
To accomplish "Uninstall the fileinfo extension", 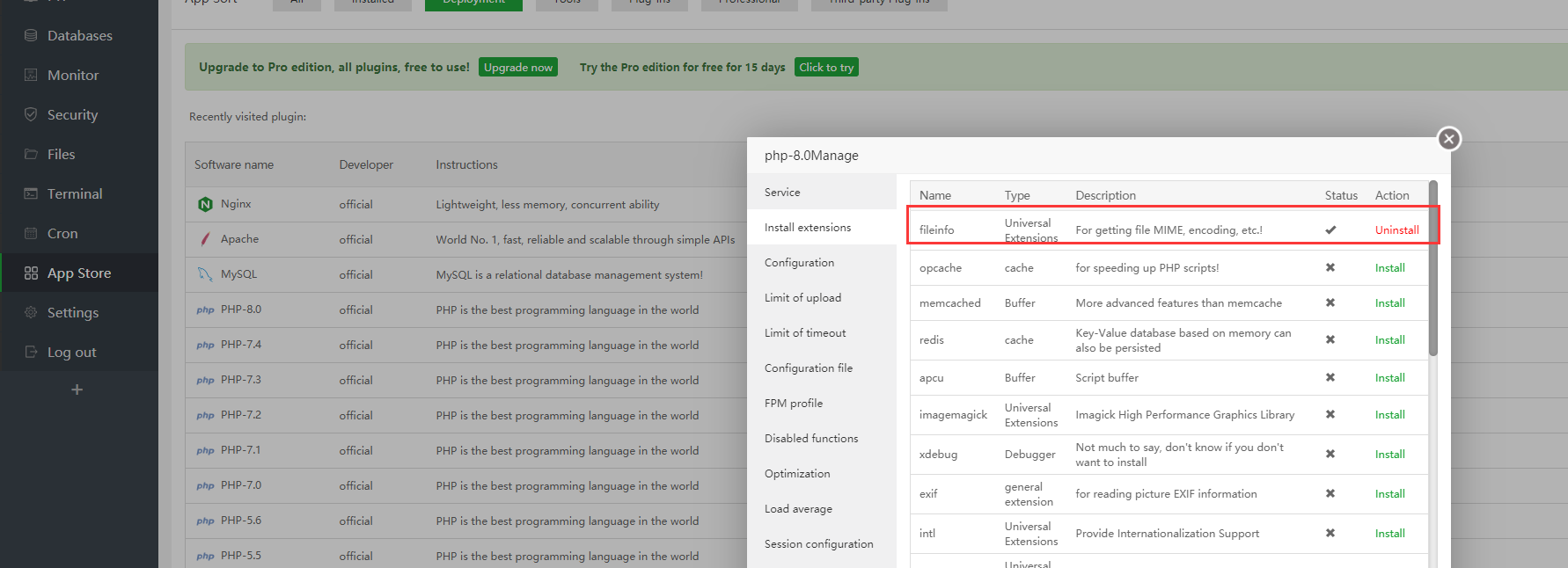I will pos(1396,230).
